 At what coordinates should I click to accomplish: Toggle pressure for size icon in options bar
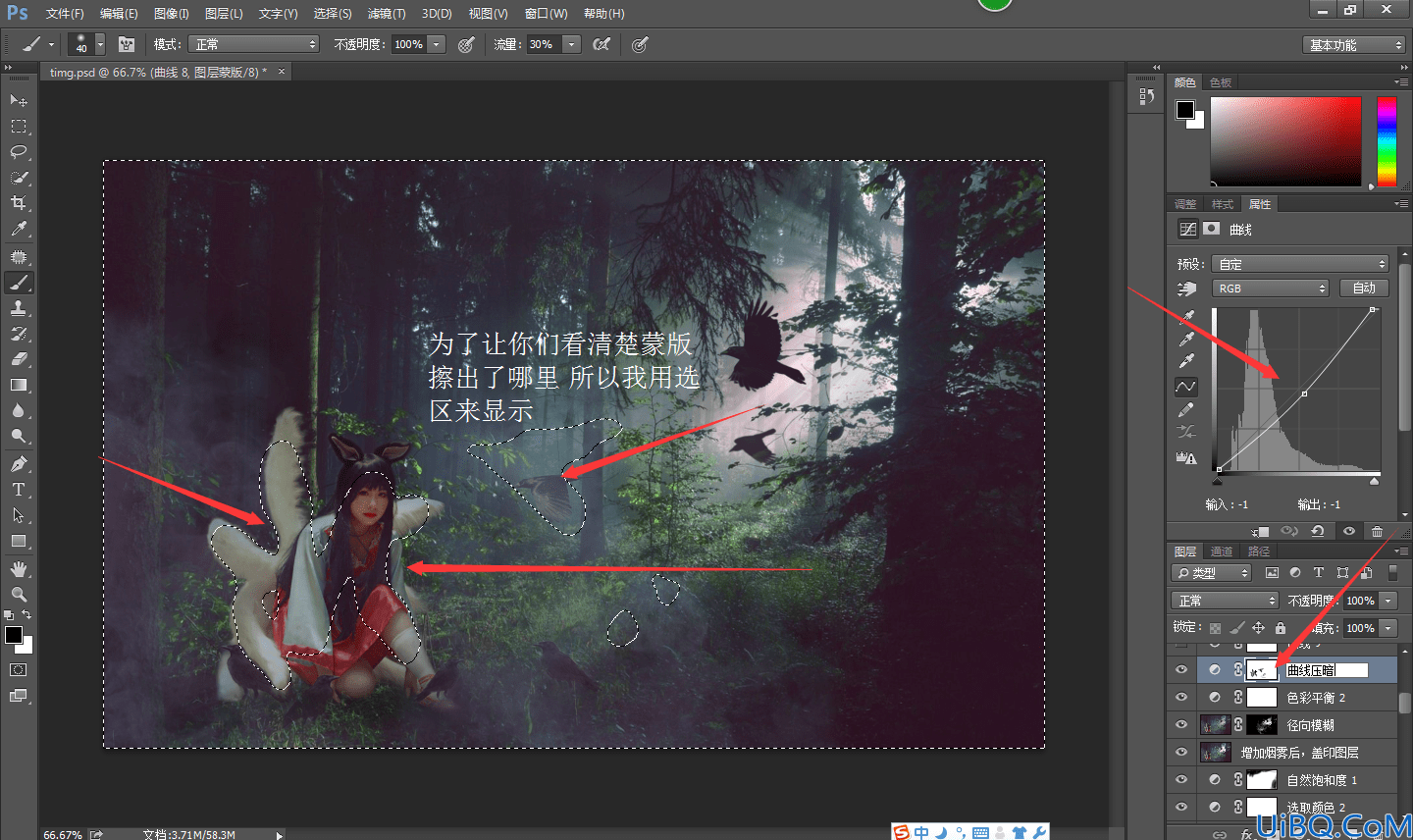pos(640,44)
